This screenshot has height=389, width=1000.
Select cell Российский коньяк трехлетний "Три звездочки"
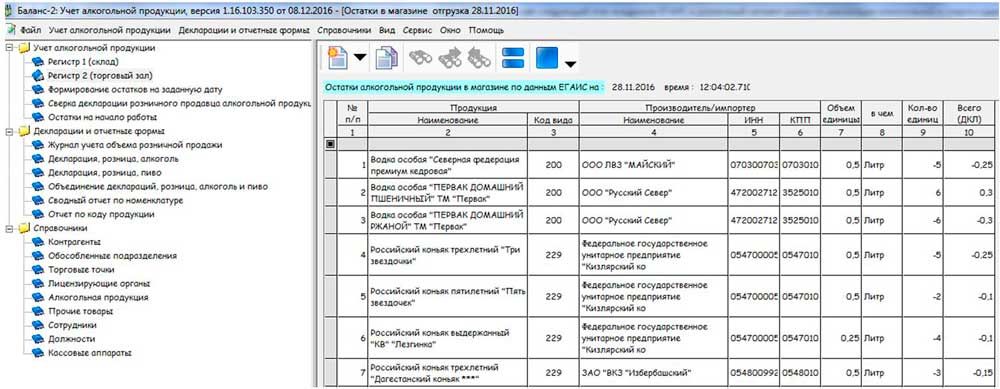[x=447, y=255]
